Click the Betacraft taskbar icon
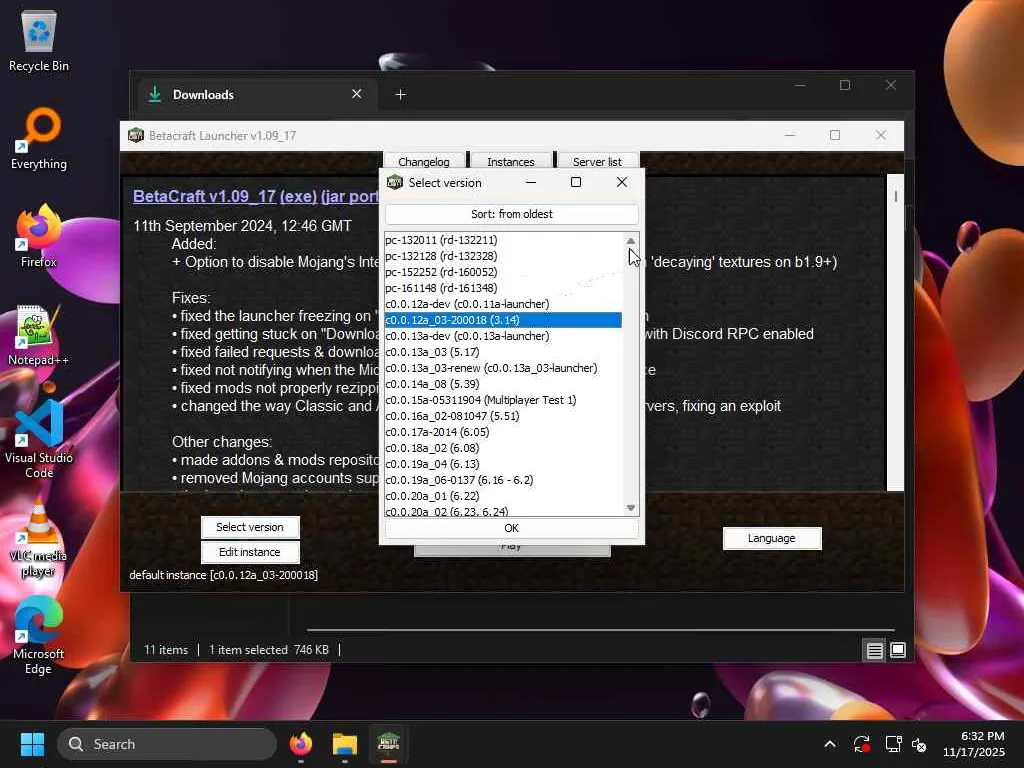The image size is (1024, 768). (388, 744)
